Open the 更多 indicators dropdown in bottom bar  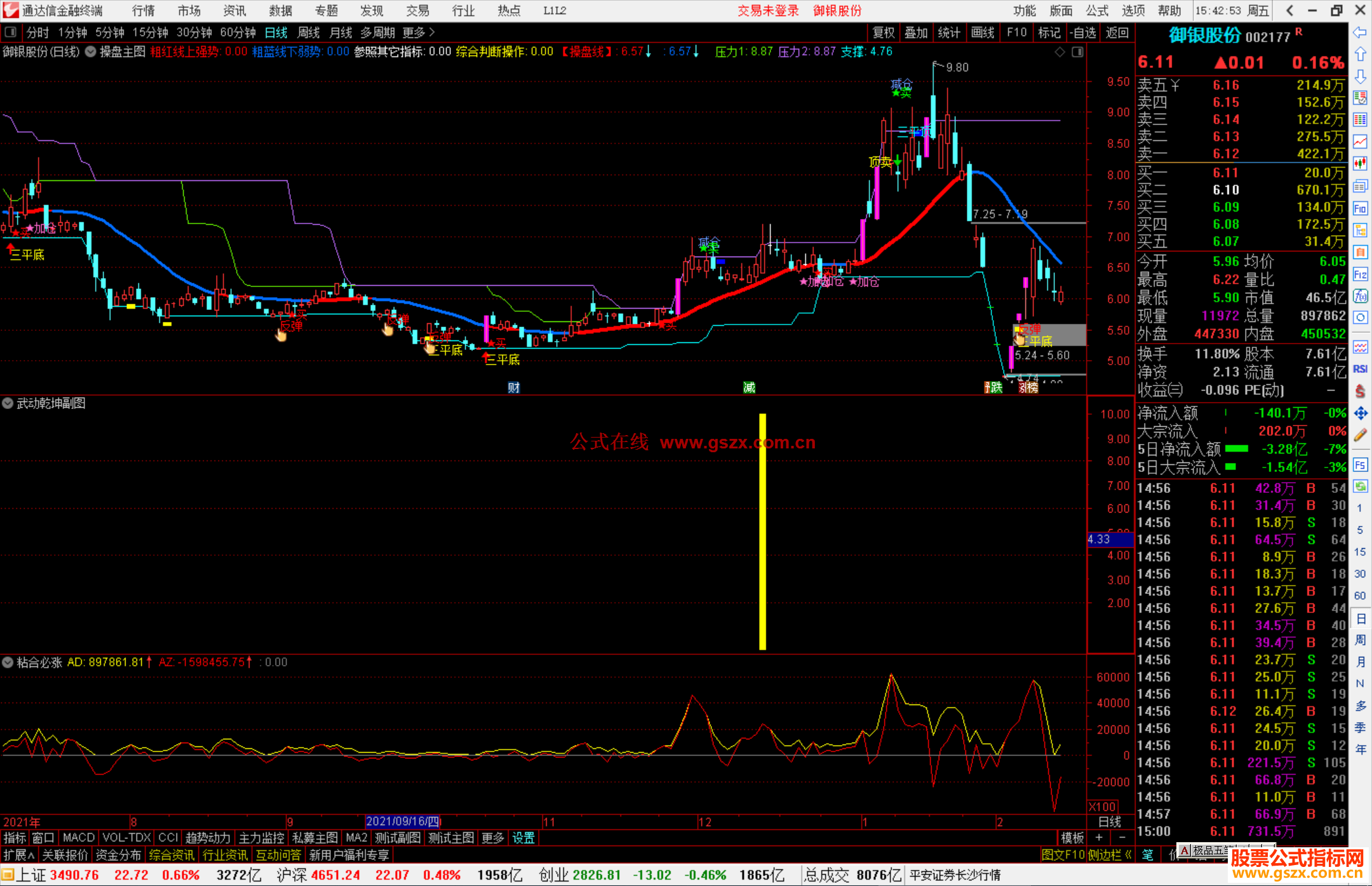pos(493,838)
